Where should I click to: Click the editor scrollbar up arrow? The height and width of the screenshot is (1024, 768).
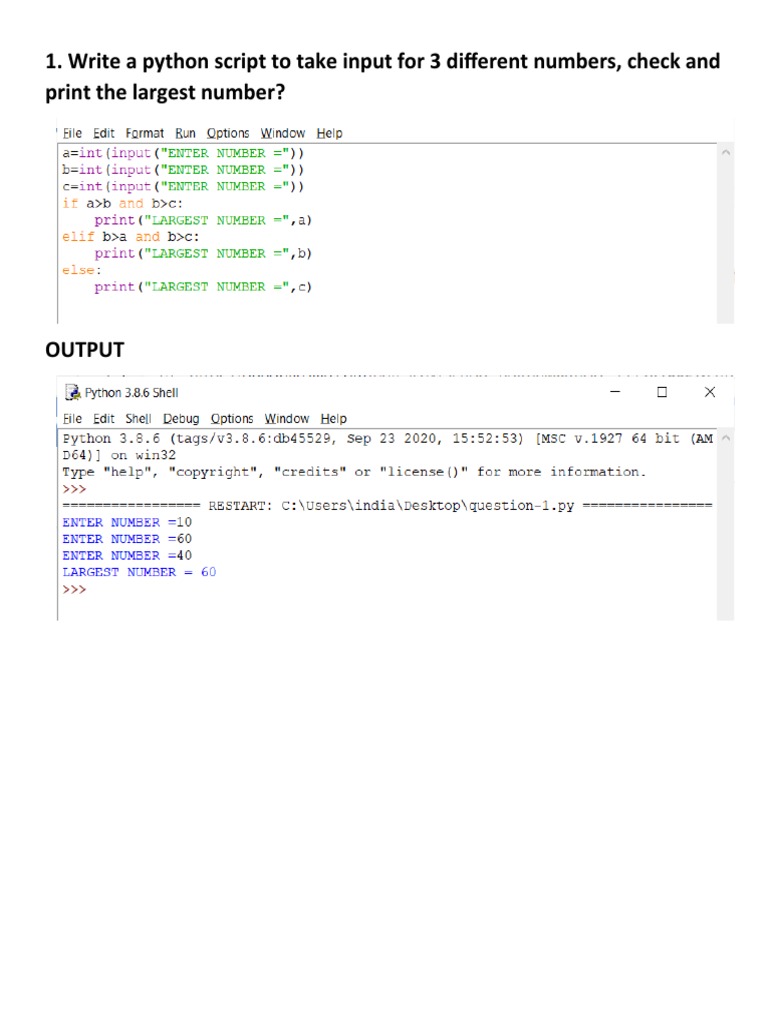(726, 153)
